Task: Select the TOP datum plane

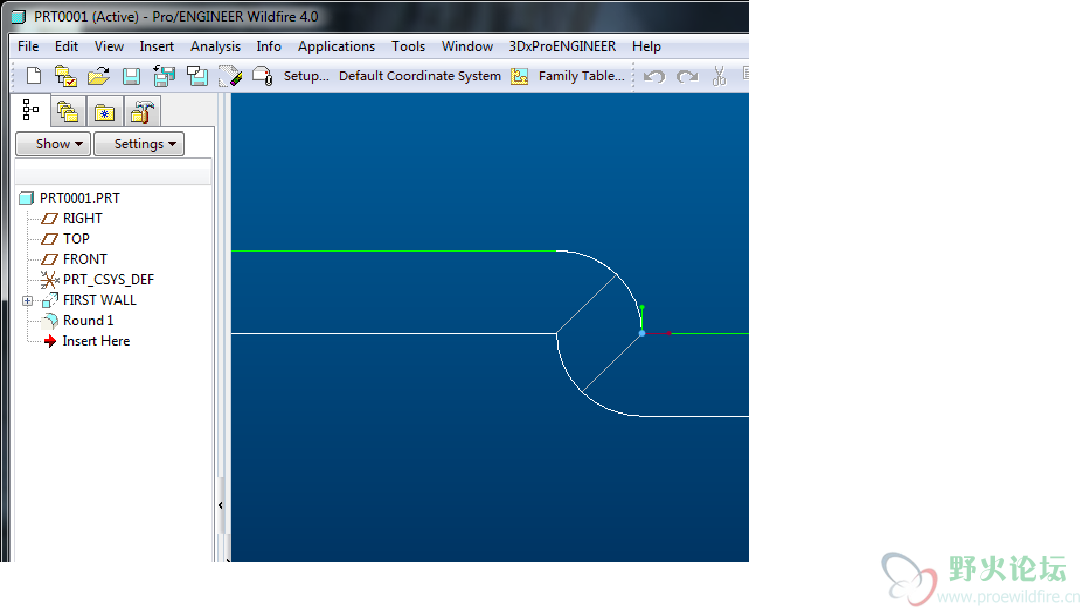Action: coord(76,239)
